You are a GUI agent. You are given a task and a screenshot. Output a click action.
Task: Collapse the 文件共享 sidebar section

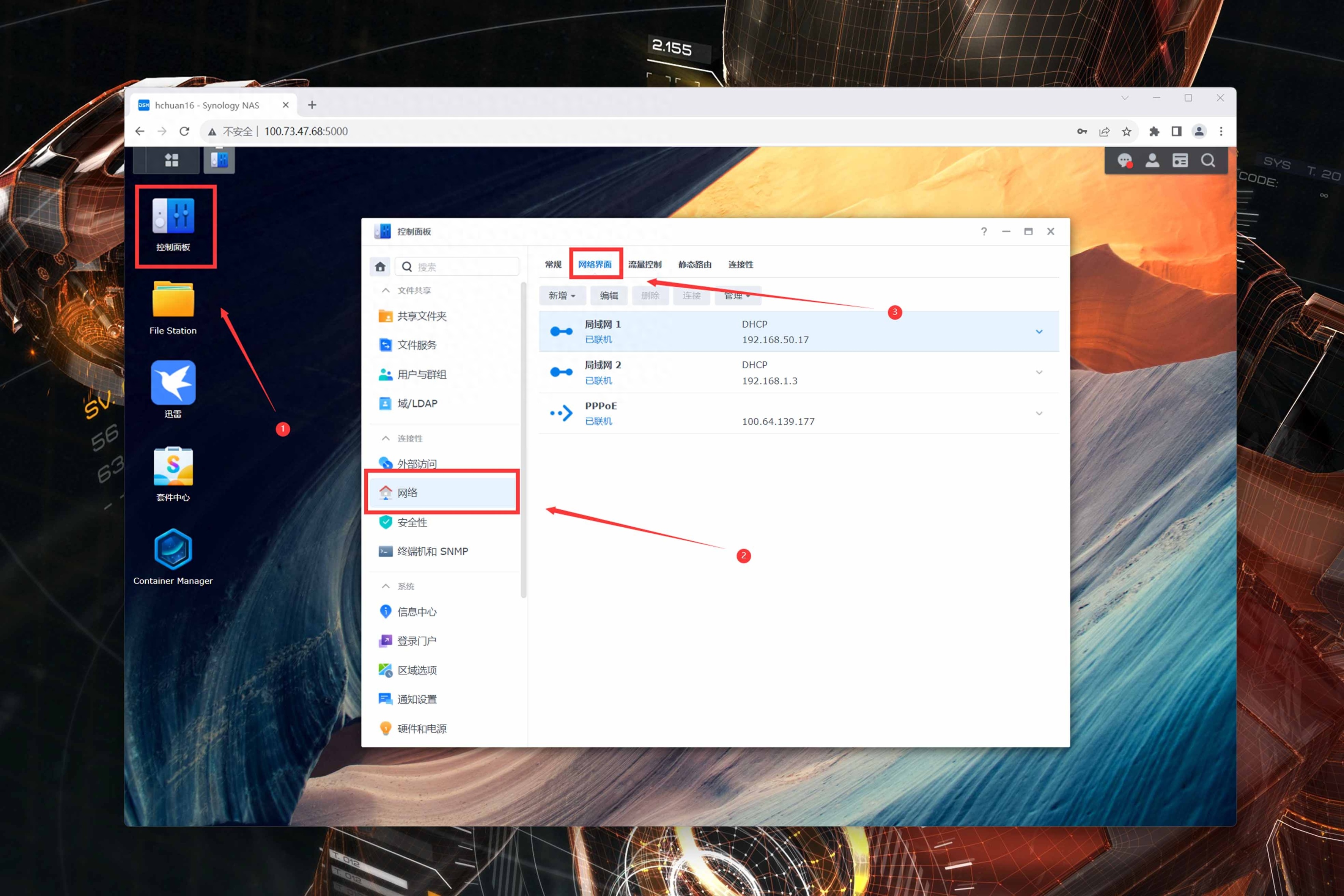tap(386, 290)
